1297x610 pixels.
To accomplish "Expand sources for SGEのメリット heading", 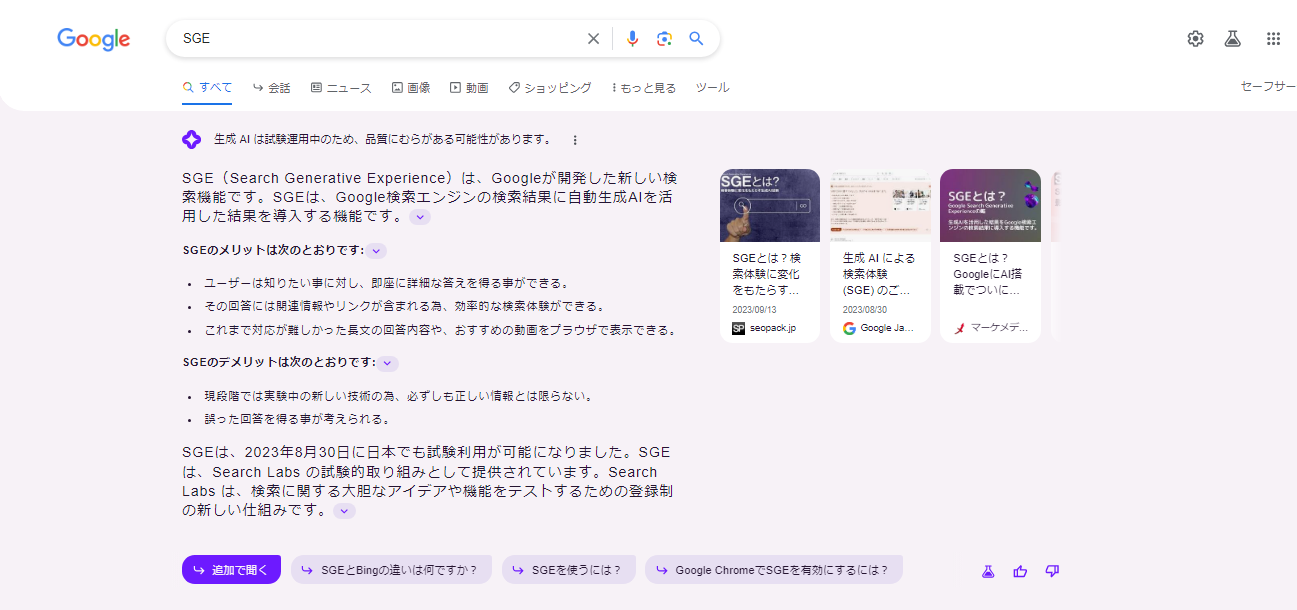I will (377, 251).
